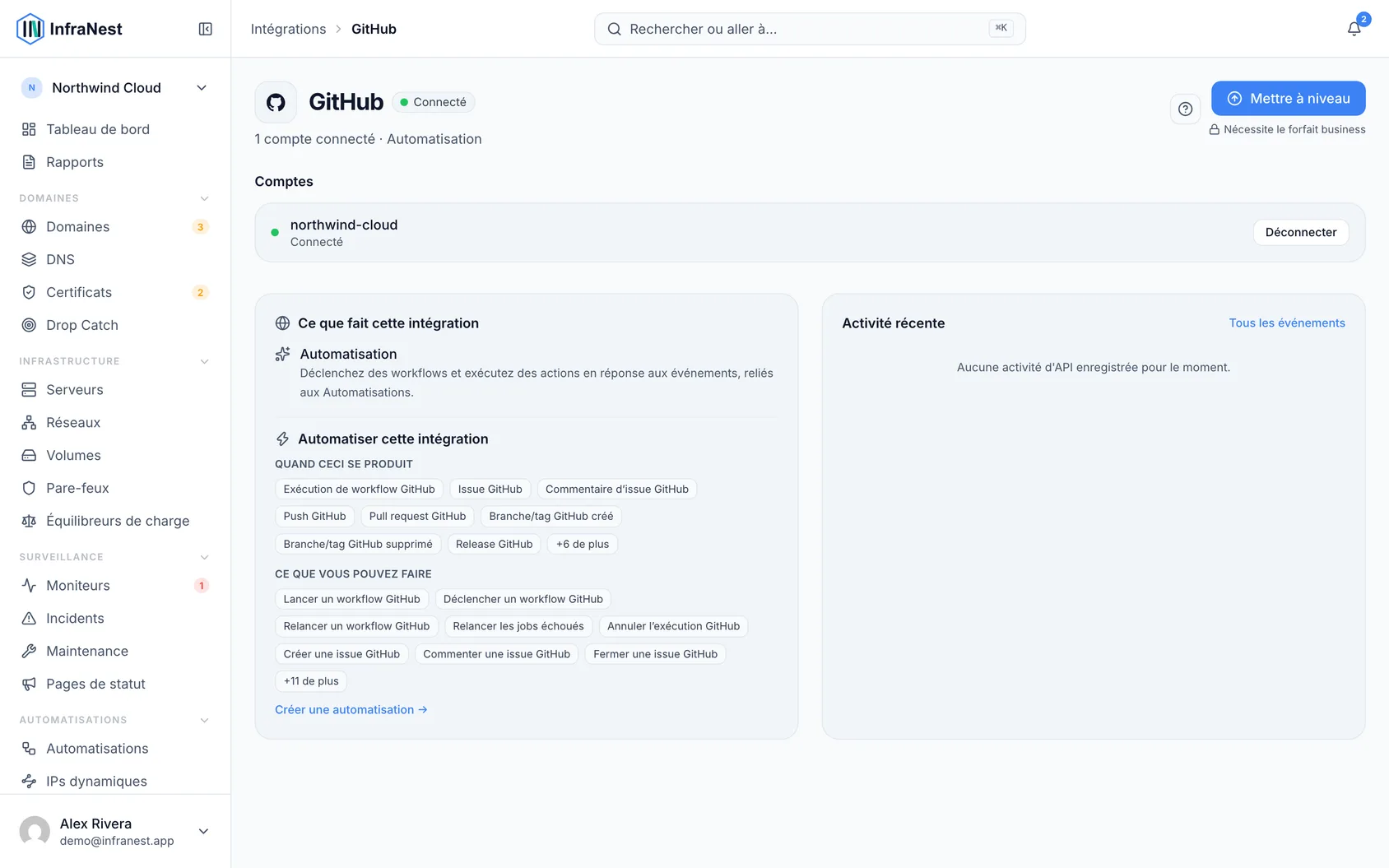Viewport: 1389px width, 868px height.
Task: Open Moniteurs in the sidebar
Action: [x=115, y=585]
